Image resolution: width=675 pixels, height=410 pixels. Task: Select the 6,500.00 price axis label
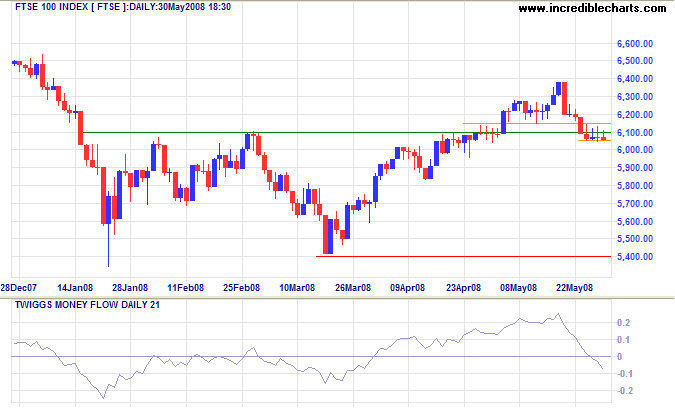[635, 61]
